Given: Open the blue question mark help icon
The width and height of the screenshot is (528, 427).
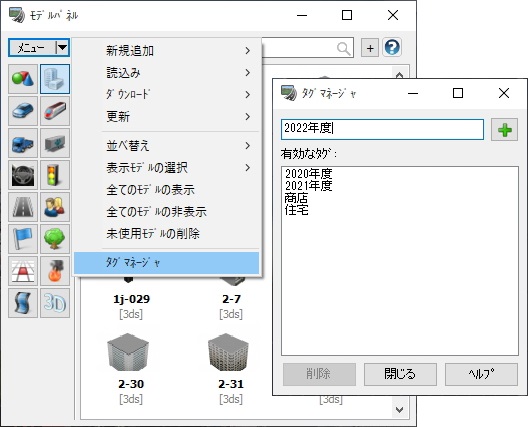Looking at the screenshot, I should (x=392, y=48).
